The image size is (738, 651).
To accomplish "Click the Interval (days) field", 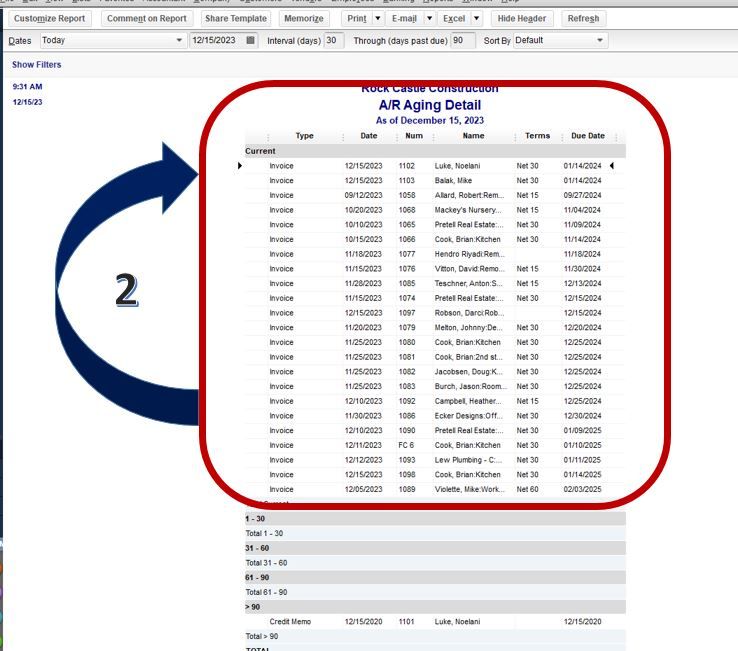I will coord(334,40).
